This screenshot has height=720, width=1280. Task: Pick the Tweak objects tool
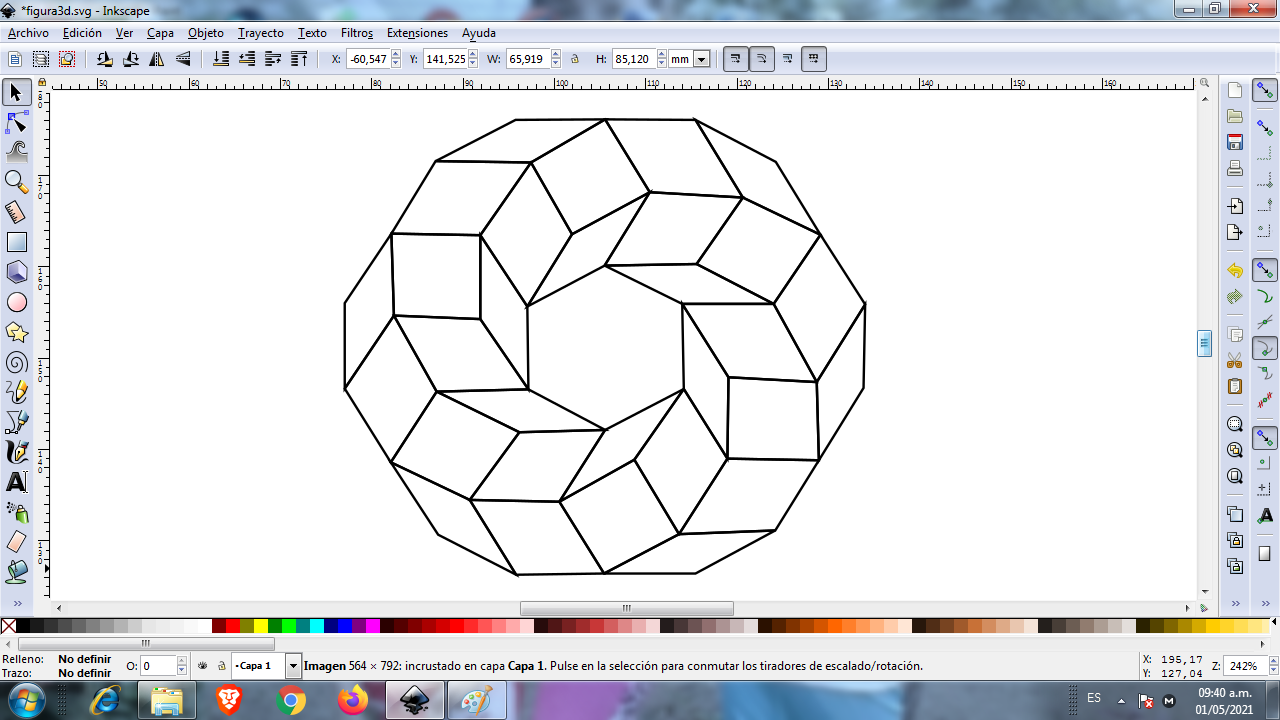pos(16,152)
